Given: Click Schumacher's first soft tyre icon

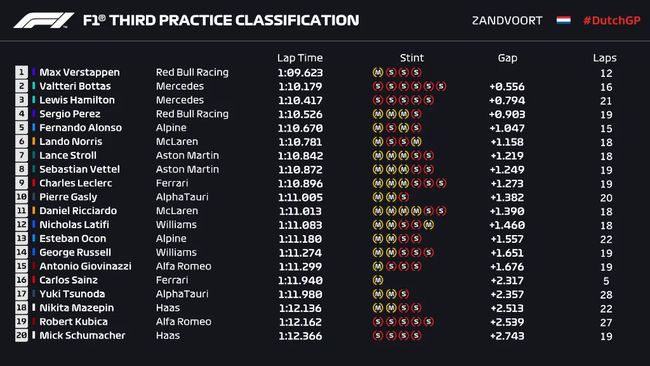Looking at the screenshot, I should click(x=378, y=335).
